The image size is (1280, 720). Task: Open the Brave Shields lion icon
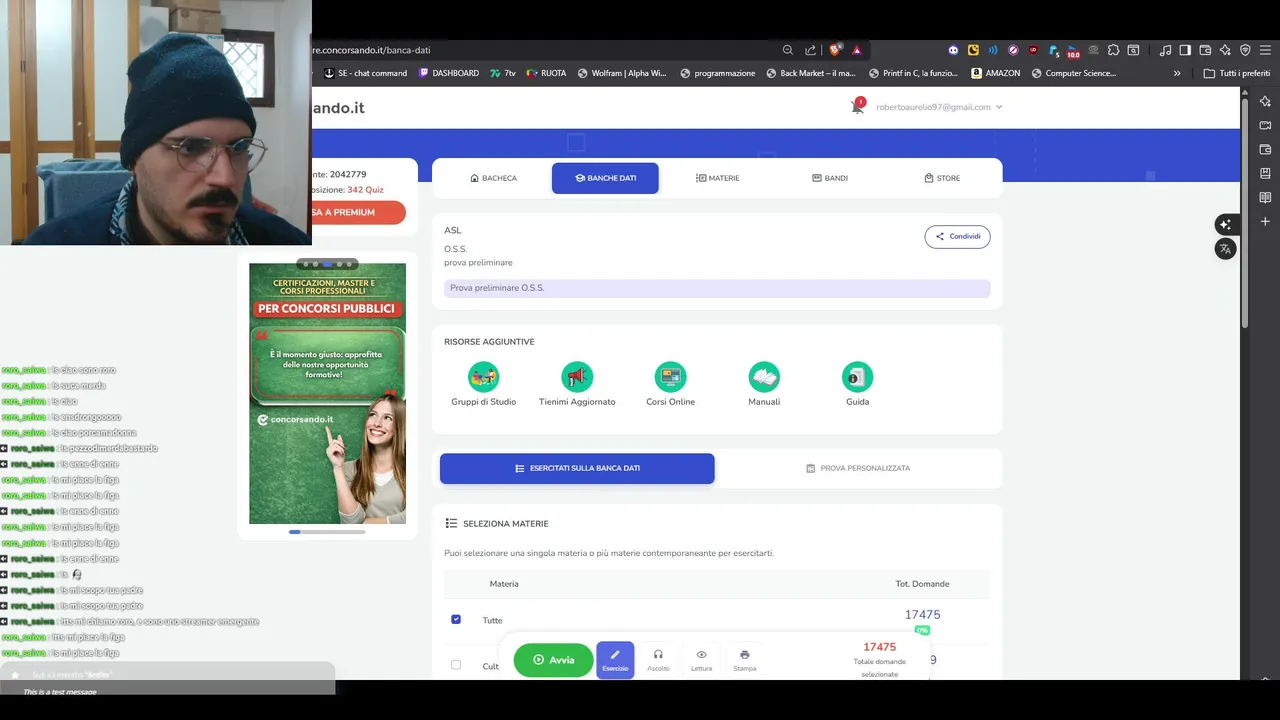[x=835, y=50]
